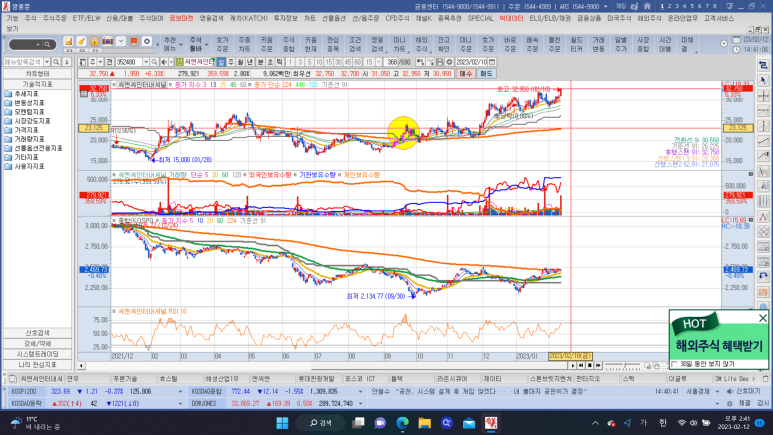
Task: Open dropdown arrow of 메뉴항목검색 field
Action: click(x=47, y=62)
